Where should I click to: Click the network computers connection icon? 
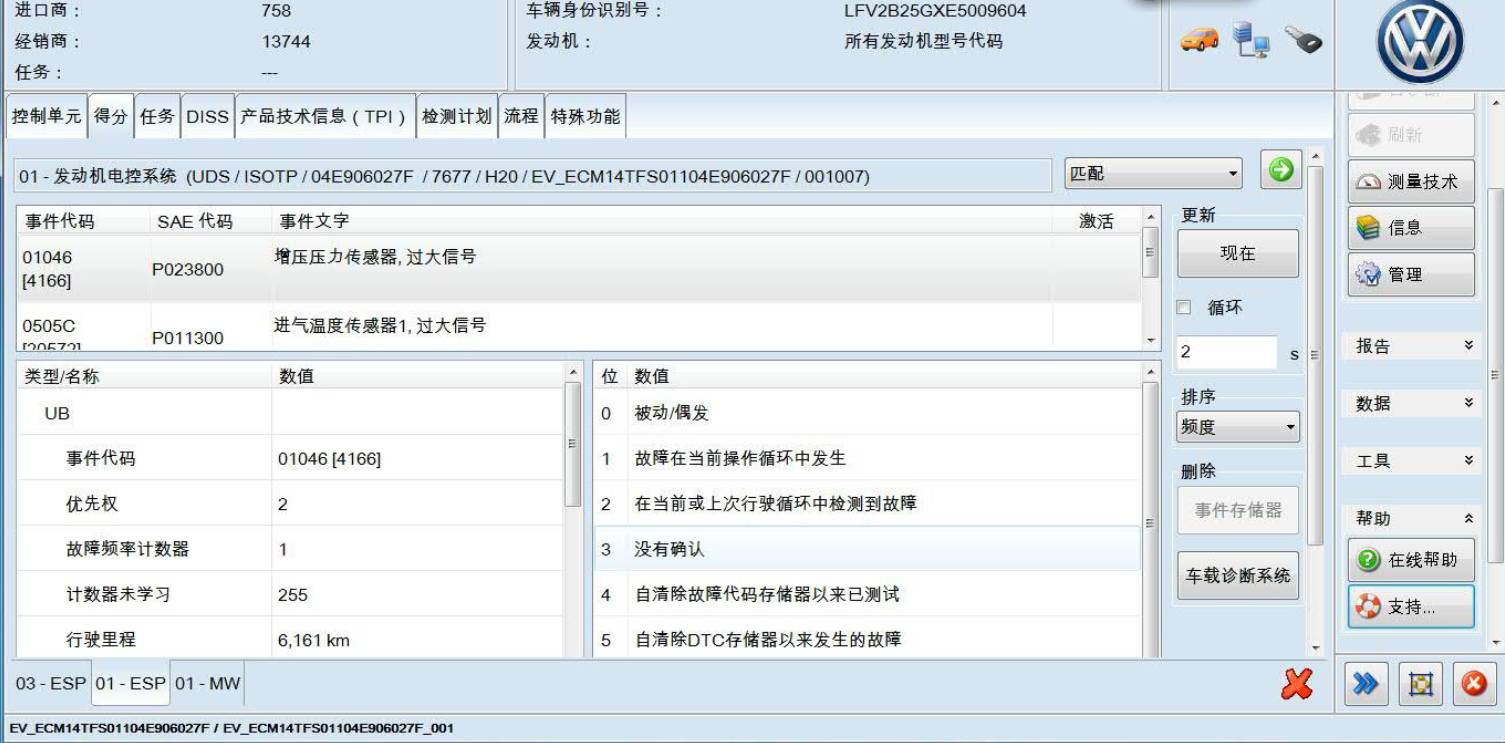coord(1250,39)
